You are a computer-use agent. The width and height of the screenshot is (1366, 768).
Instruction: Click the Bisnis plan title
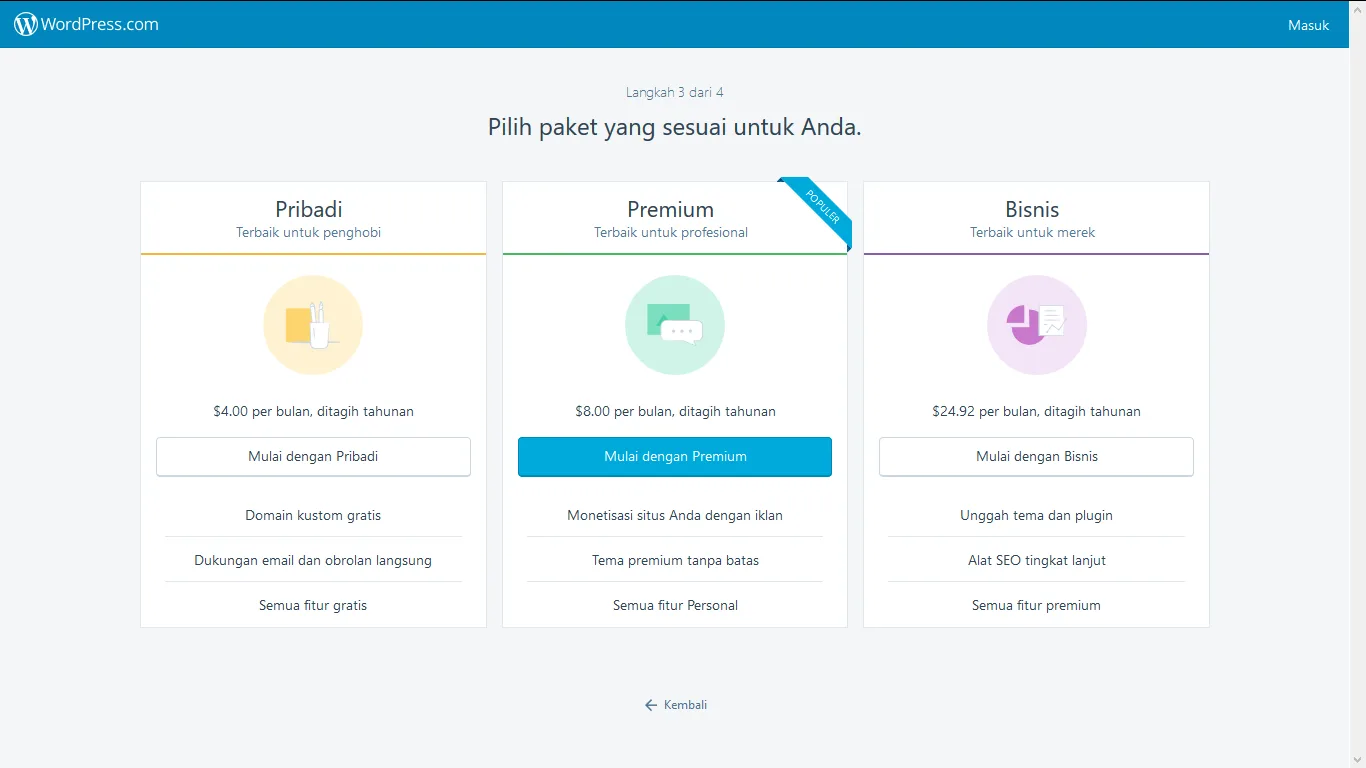pyautogui.click(x=1032, y=209)
